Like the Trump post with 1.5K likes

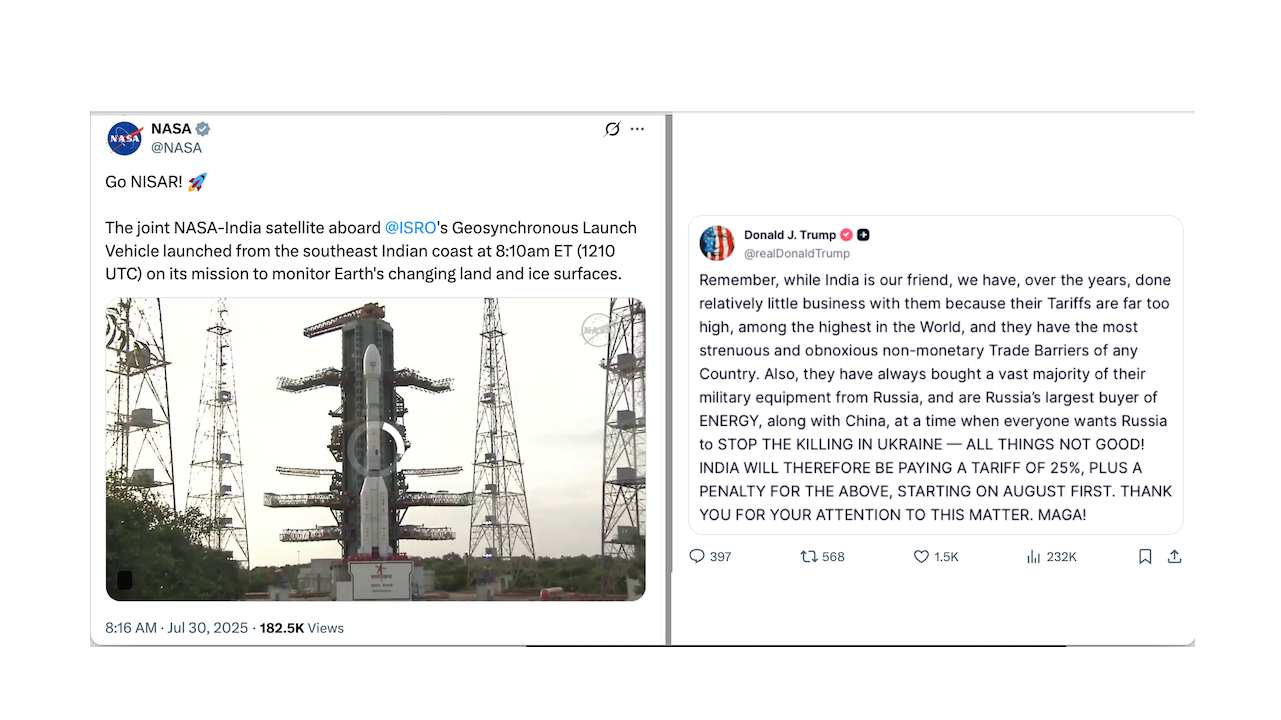click(936, 557)
